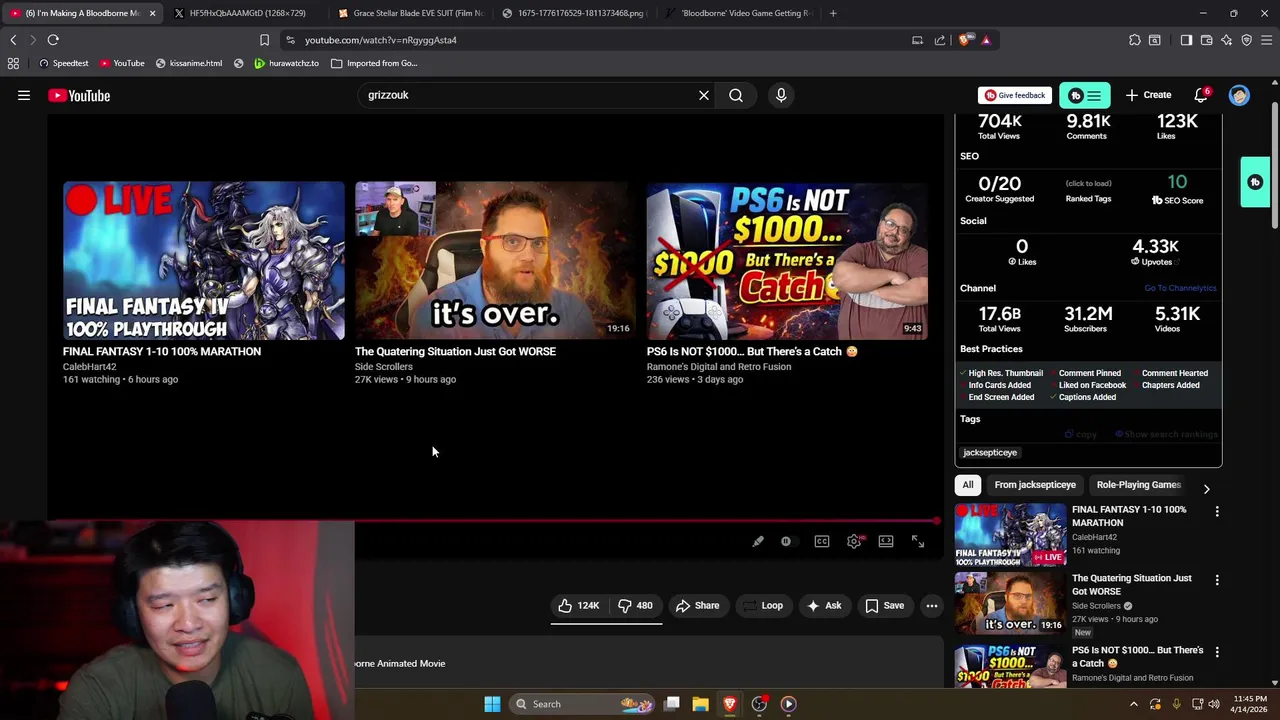Open Side Scrollers channel in end screen
Screen dimensions: 1280x720
pyautogui.click(x=383, y=367)
